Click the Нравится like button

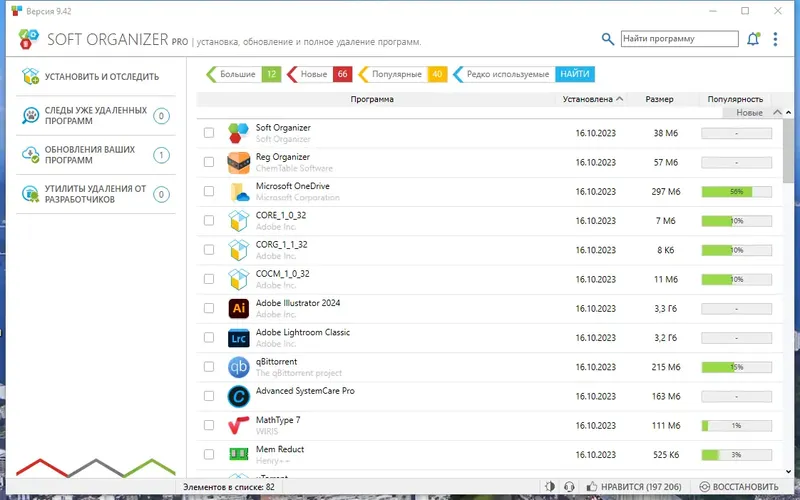pos(634,487)
